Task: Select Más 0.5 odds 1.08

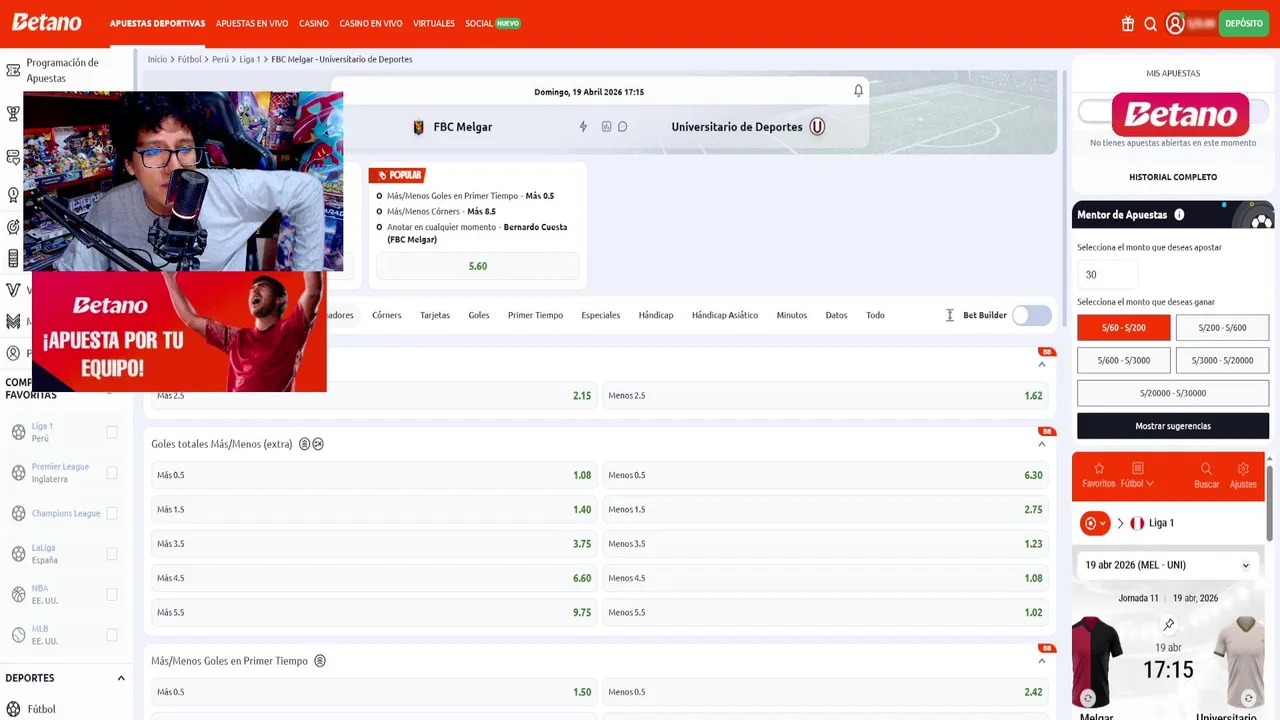Action: pos(375,475)
